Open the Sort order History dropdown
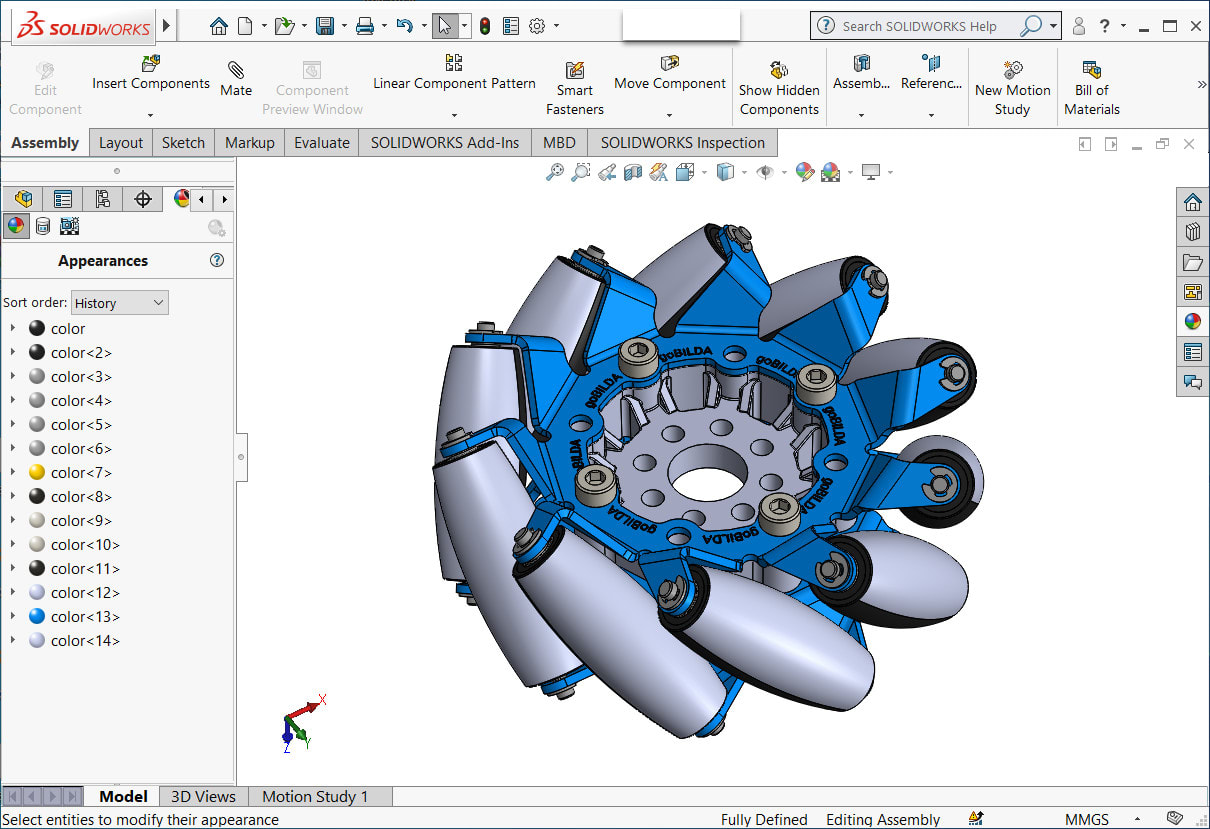 pyautogui.click(x=120, y=303)
